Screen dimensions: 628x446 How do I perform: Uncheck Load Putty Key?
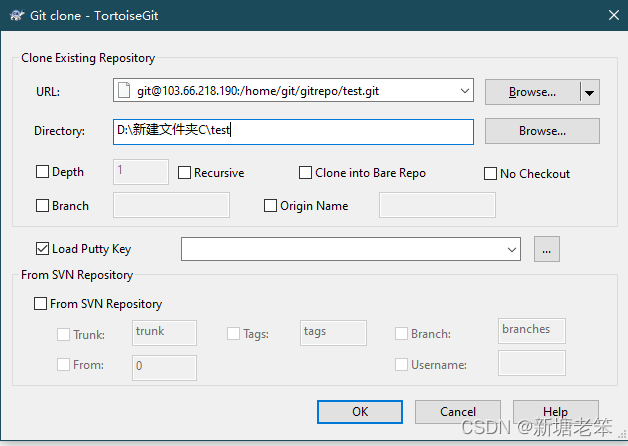point(42,249)
